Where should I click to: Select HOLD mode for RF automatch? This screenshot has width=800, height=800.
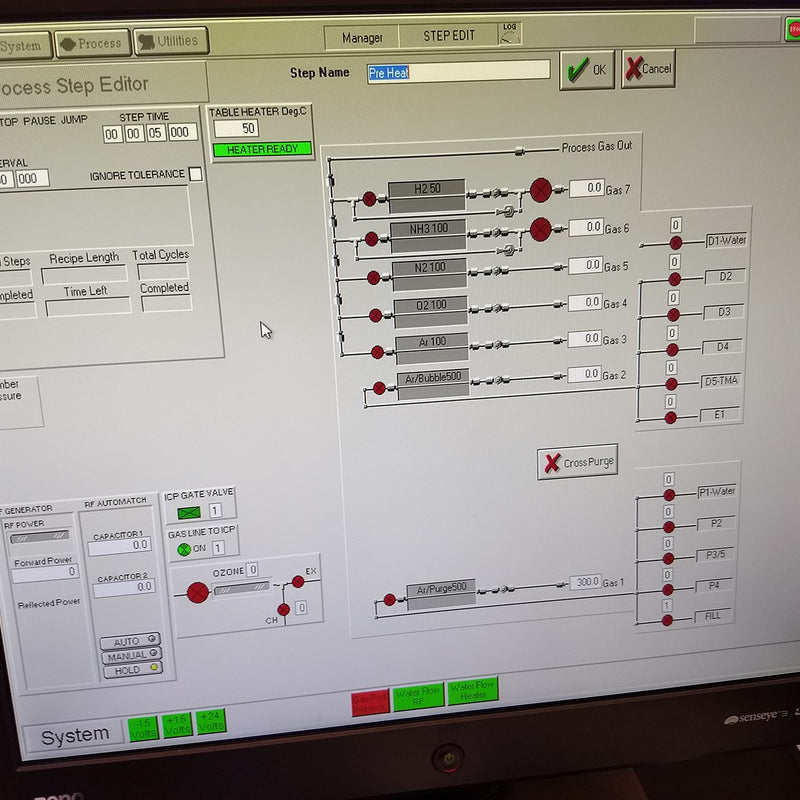(130, 671)
